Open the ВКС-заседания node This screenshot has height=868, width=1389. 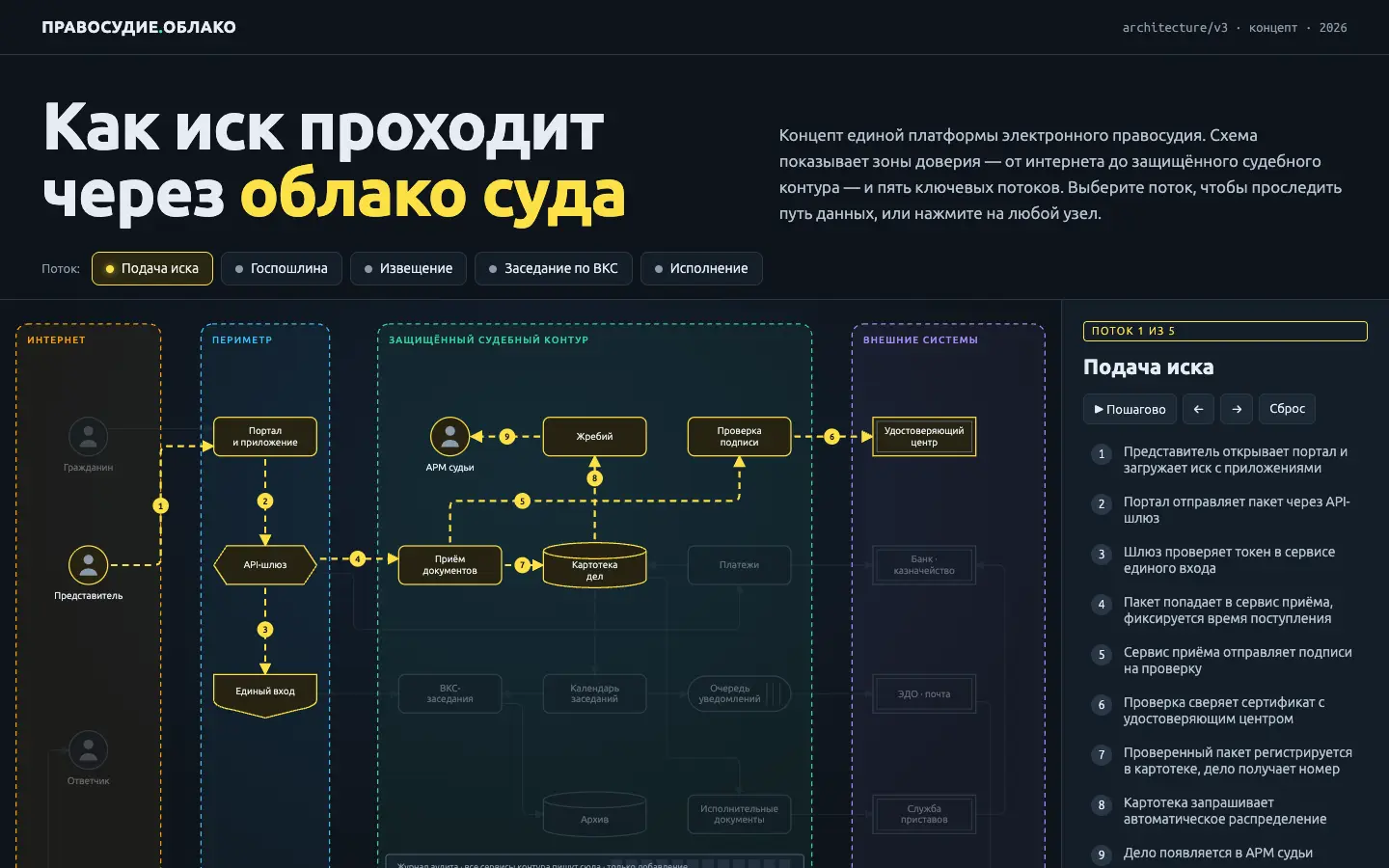click(449, 693)
